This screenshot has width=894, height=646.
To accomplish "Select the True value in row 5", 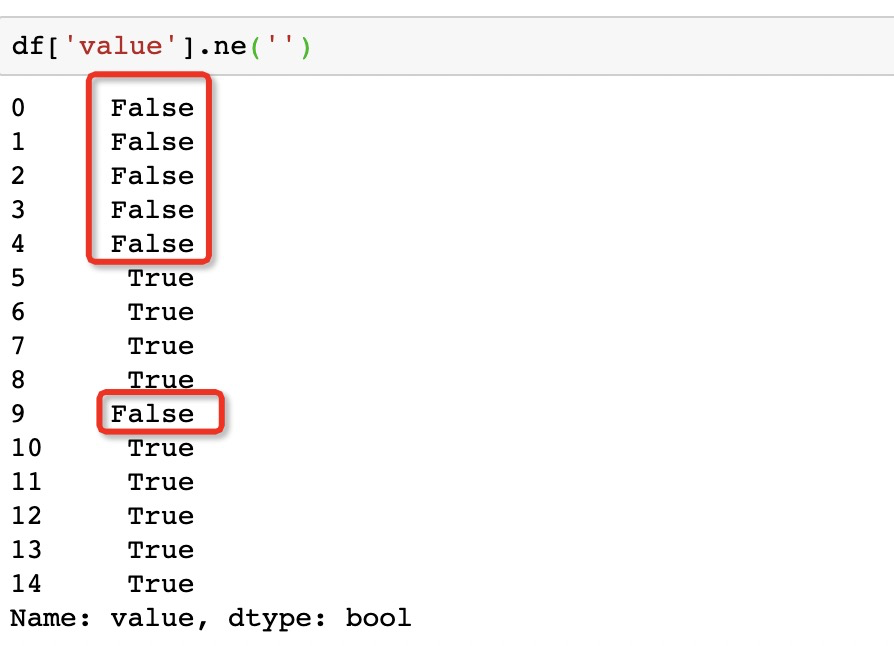I will tap(161, 278).
